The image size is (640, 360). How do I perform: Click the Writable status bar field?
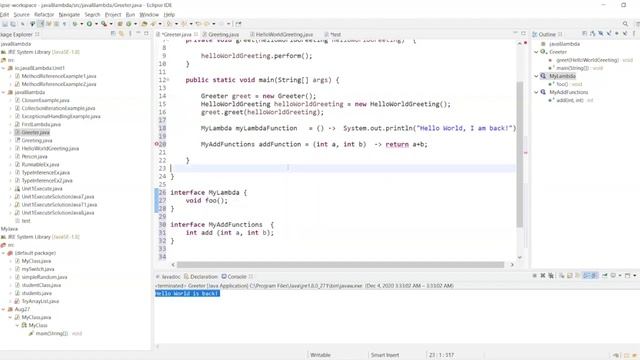pos(320,355)
